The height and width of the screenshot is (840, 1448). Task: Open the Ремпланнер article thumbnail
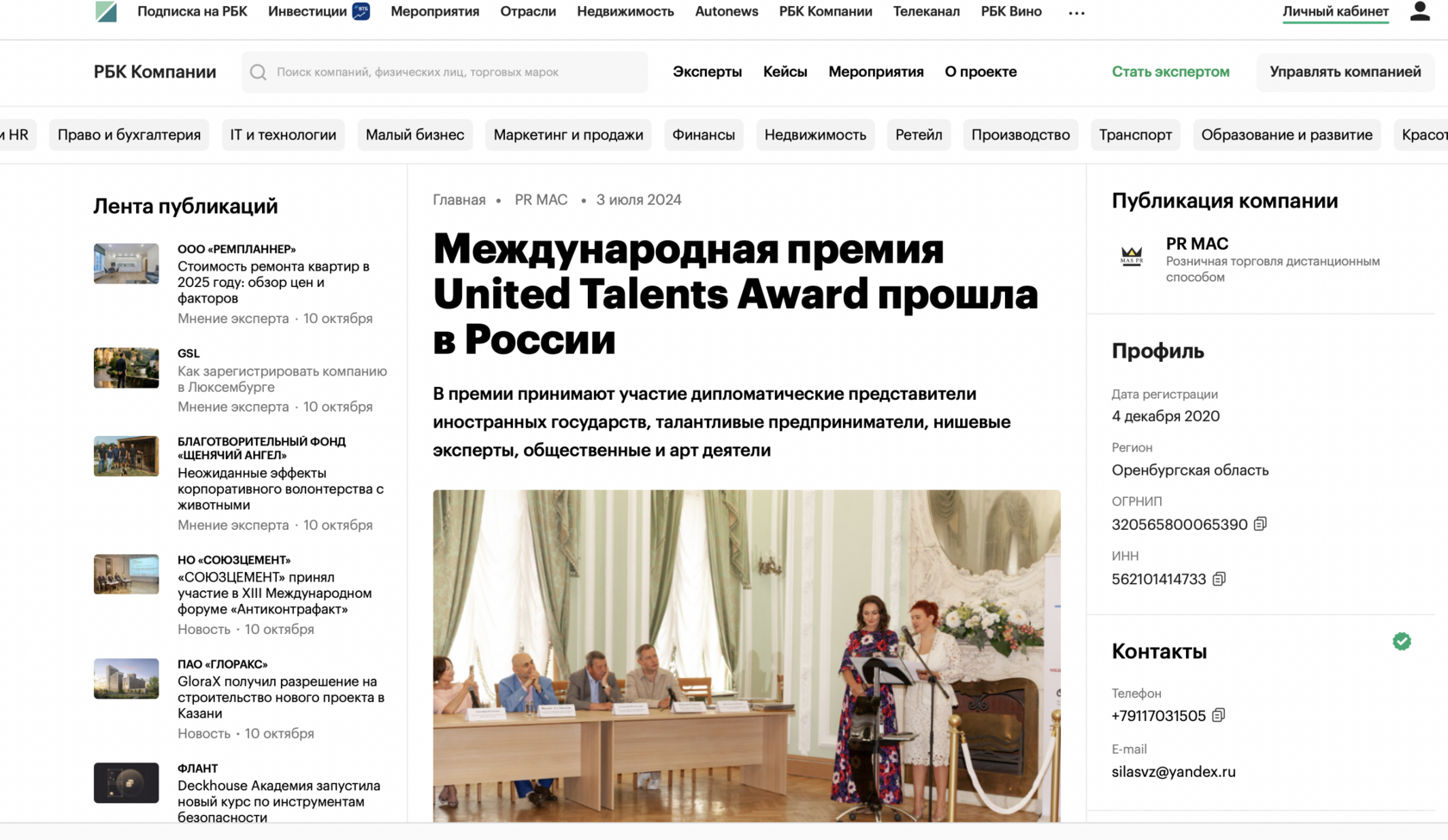point(126,264)
